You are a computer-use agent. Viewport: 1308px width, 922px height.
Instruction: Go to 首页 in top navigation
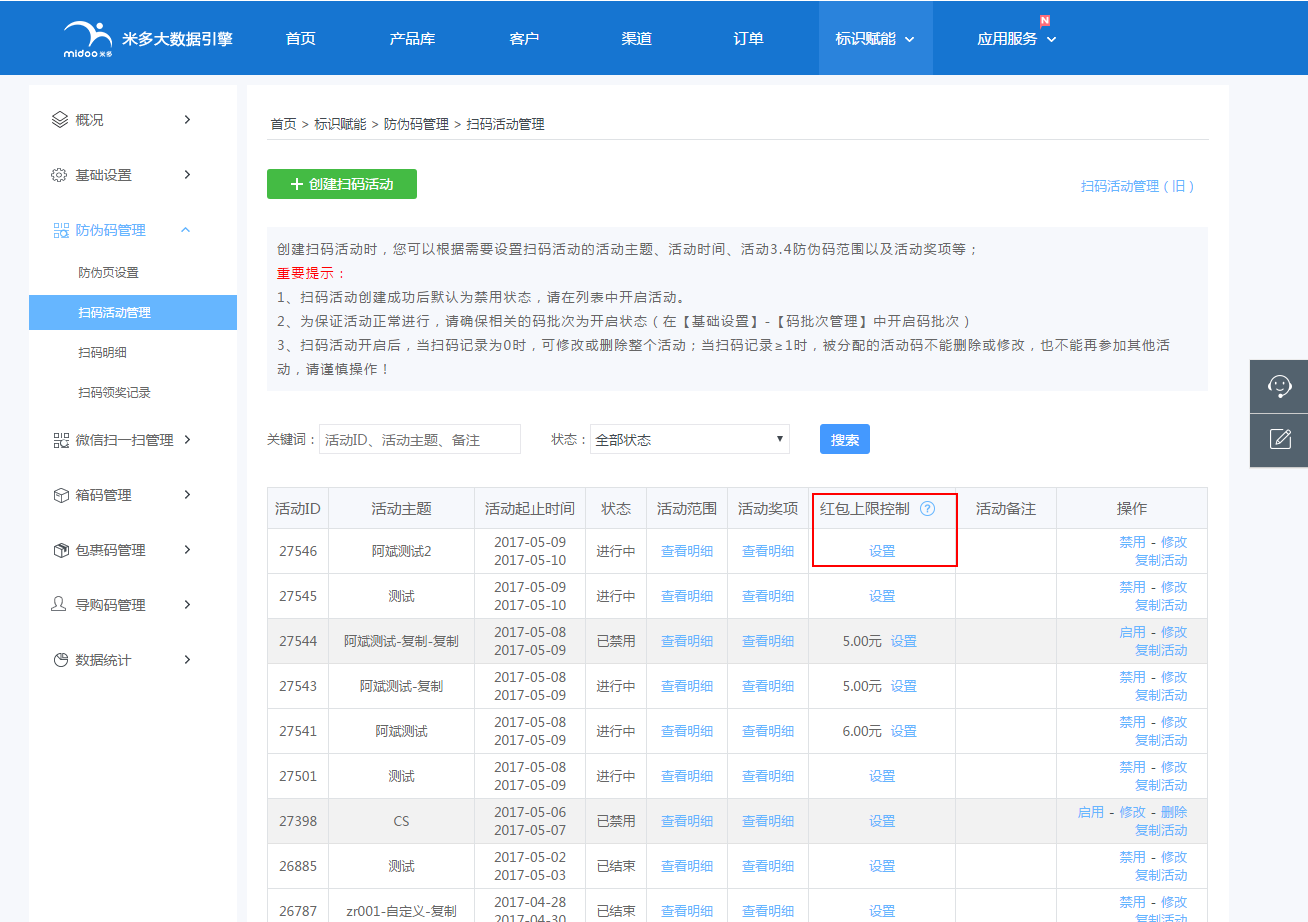pyautogui.click(x=300, y=39)
